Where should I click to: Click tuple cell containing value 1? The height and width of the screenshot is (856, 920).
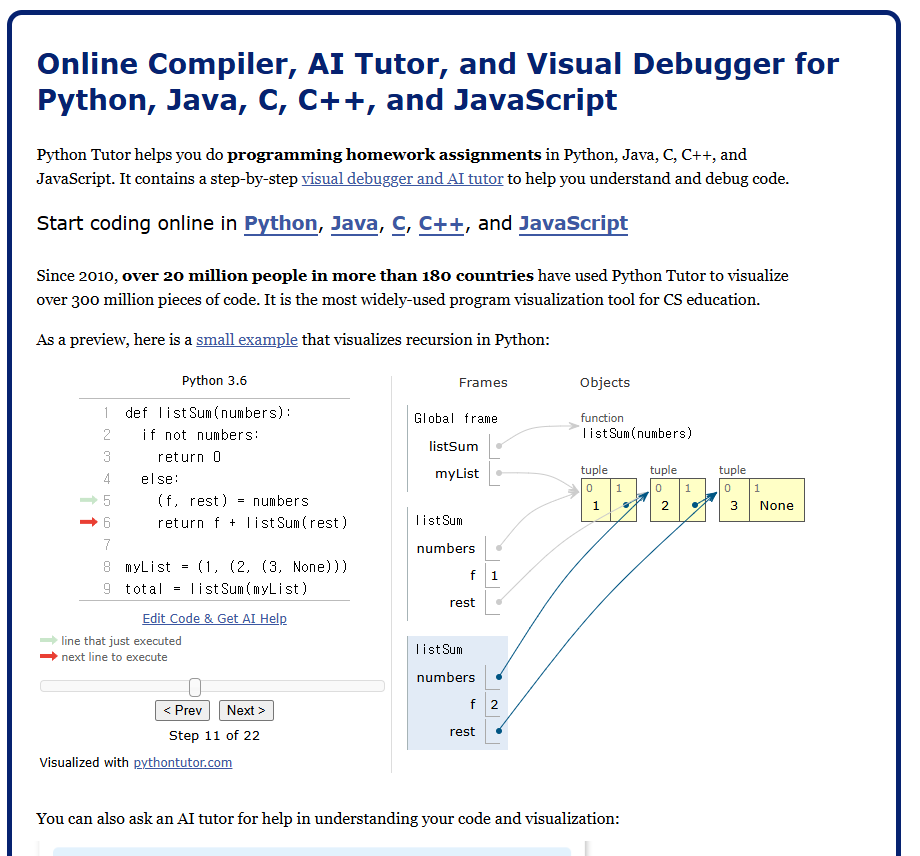click(x=596, y=500)
